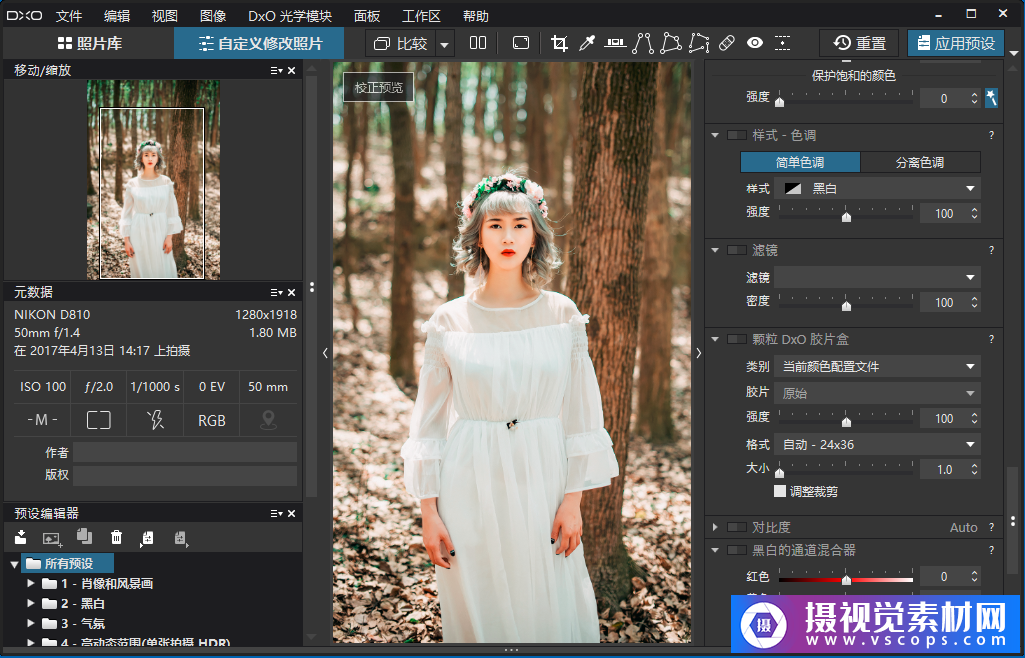Viewport: 1025px width, 658px height.
Task: Expand the 对比度 section
Action: [x=715, y=527]
